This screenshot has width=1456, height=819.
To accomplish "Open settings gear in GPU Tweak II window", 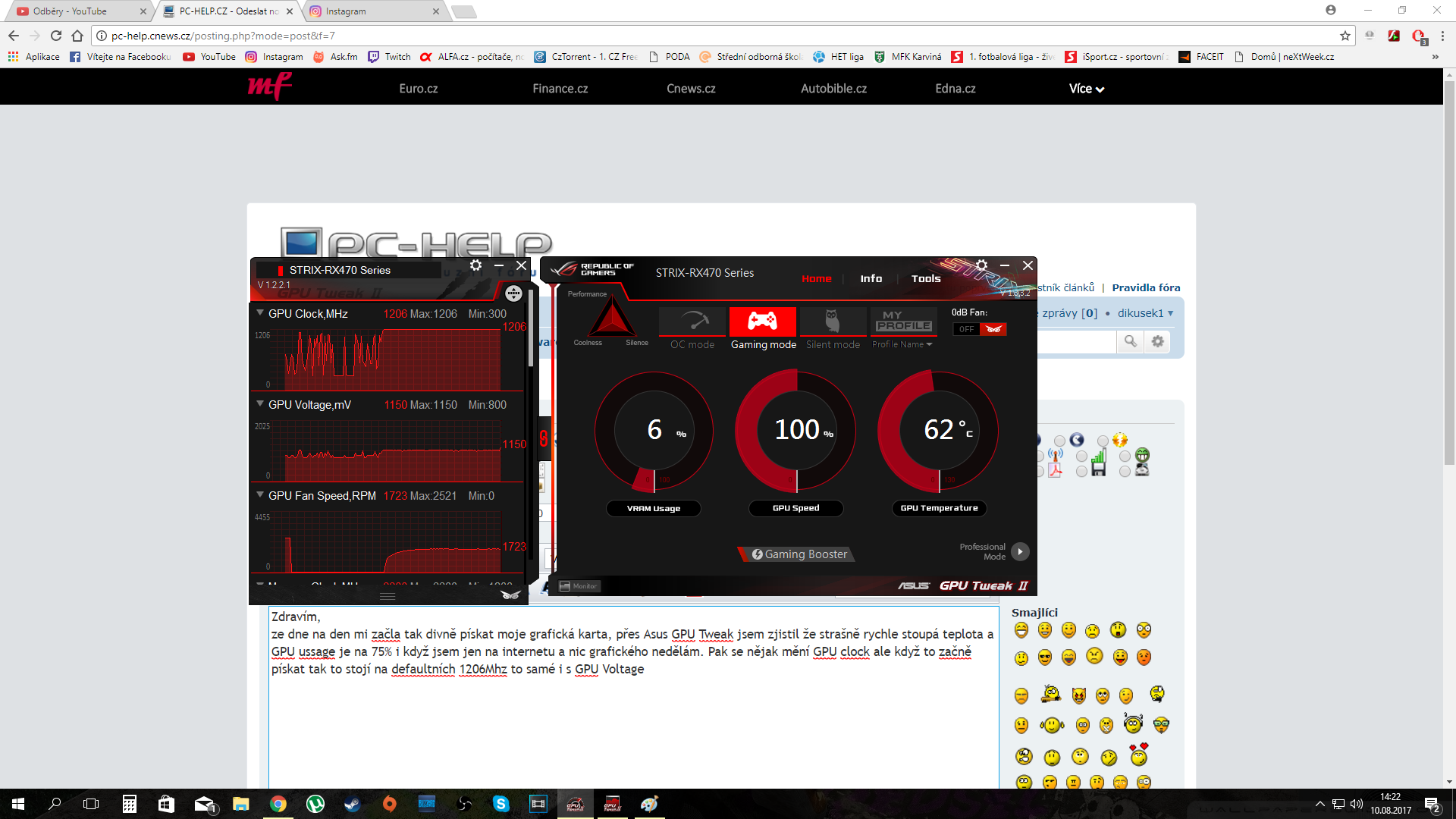I will coord(981,265).
